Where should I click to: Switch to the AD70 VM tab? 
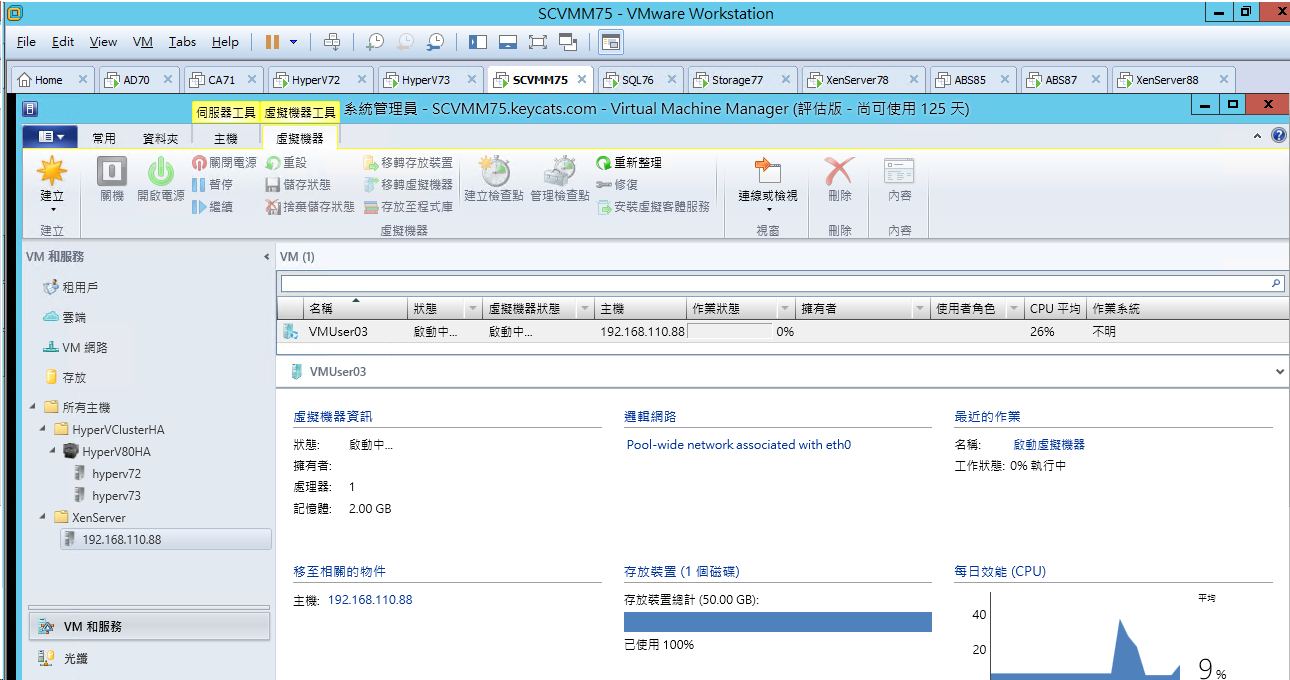tap(136, 80)
